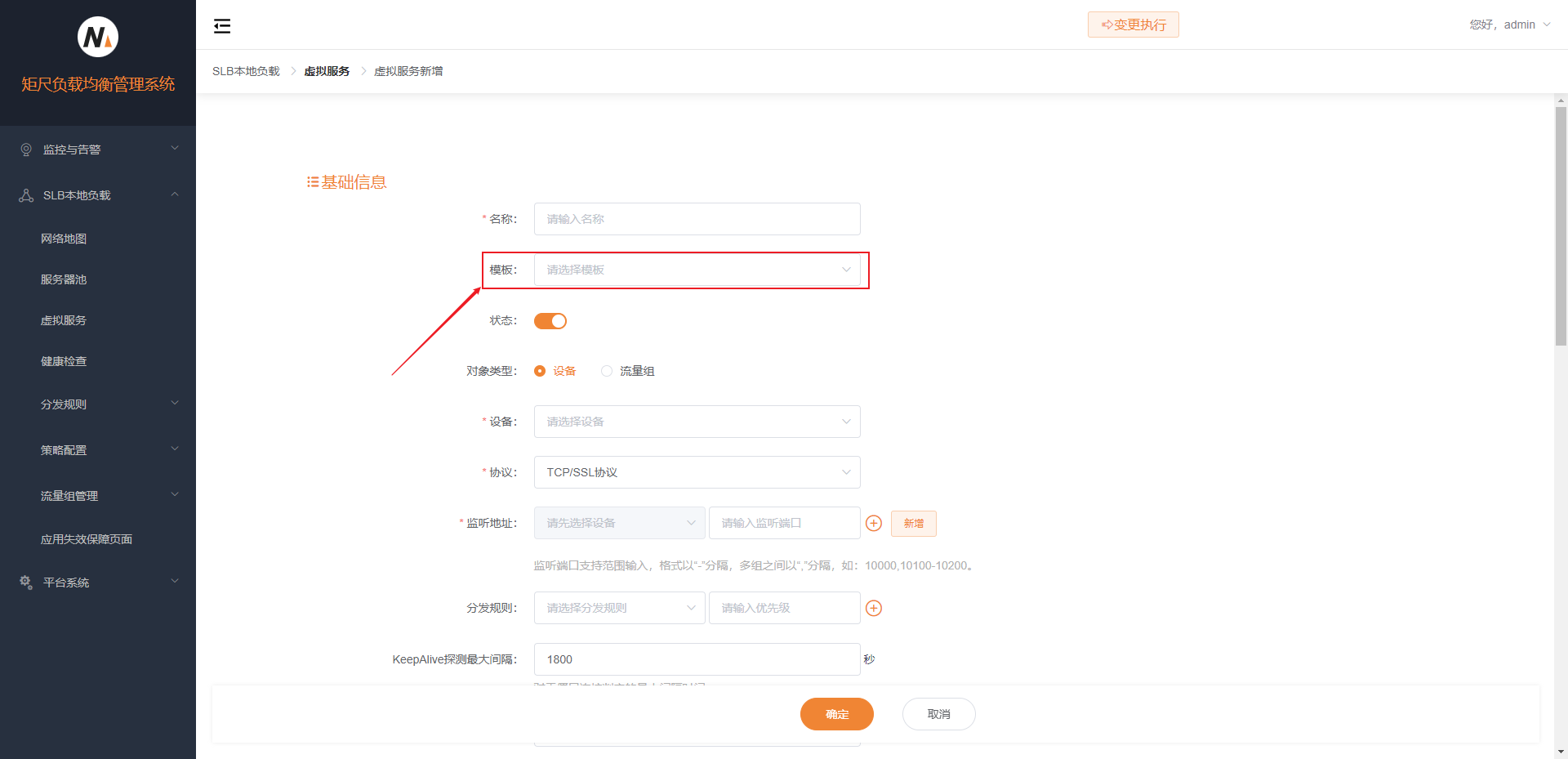Screen dimensions: 1568x759
Task: Click the 名称 name input field
Action: click(697, 219)
